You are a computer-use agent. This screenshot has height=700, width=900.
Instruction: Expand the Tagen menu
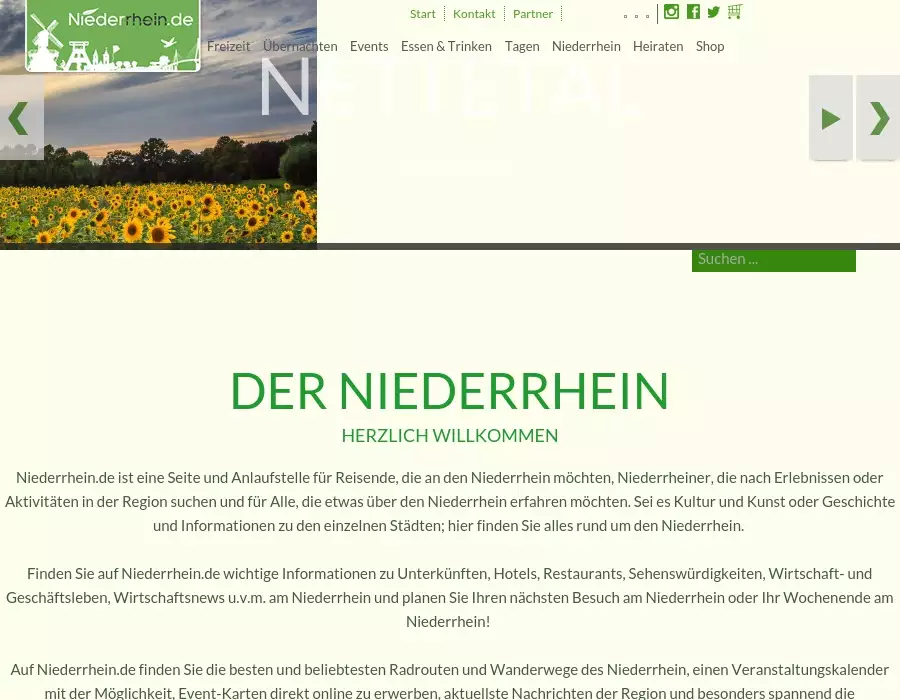tap(522, 46)
